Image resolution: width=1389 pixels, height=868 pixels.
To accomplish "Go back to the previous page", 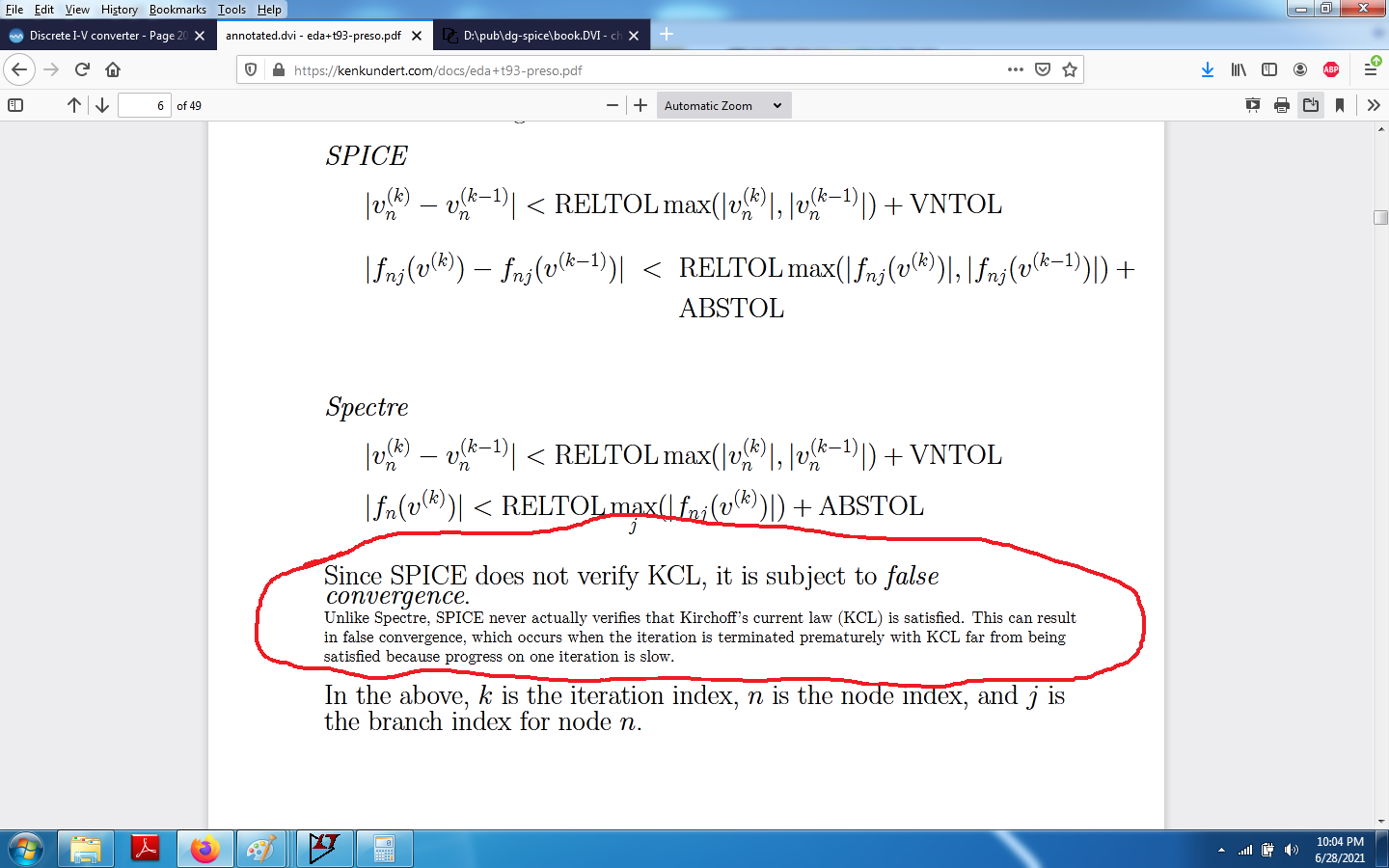I will point(19,69).
